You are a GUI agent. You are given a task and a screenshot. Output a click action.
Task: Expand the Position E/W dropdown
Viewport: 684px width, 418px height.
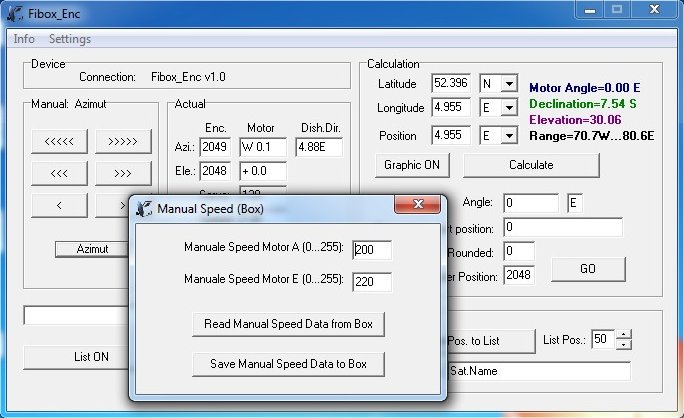point(509,136)
